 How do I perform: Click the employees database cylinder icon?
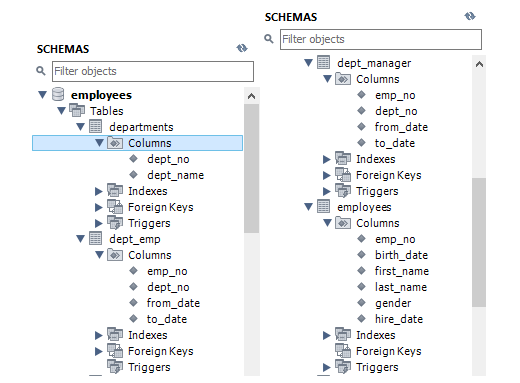(58, 94)
